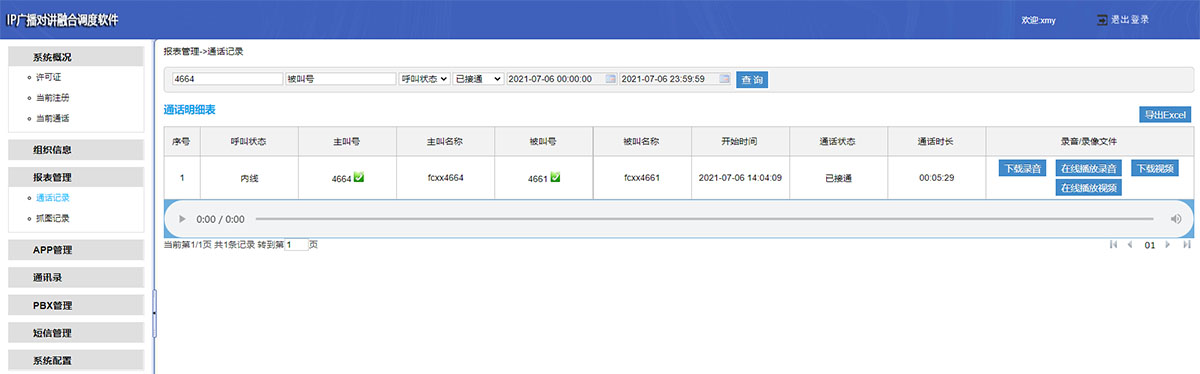Click the 内线 call status cell
1200x374 pixels.
pos(249,178)
